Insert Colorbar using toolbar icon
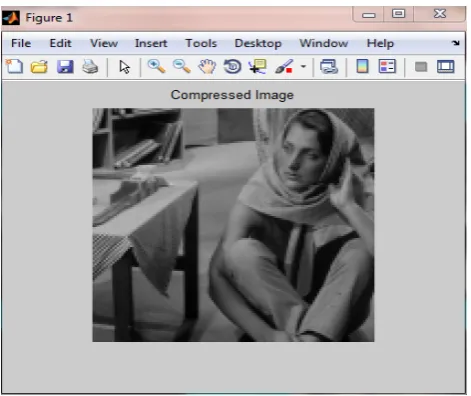 (x=362, y=66)
